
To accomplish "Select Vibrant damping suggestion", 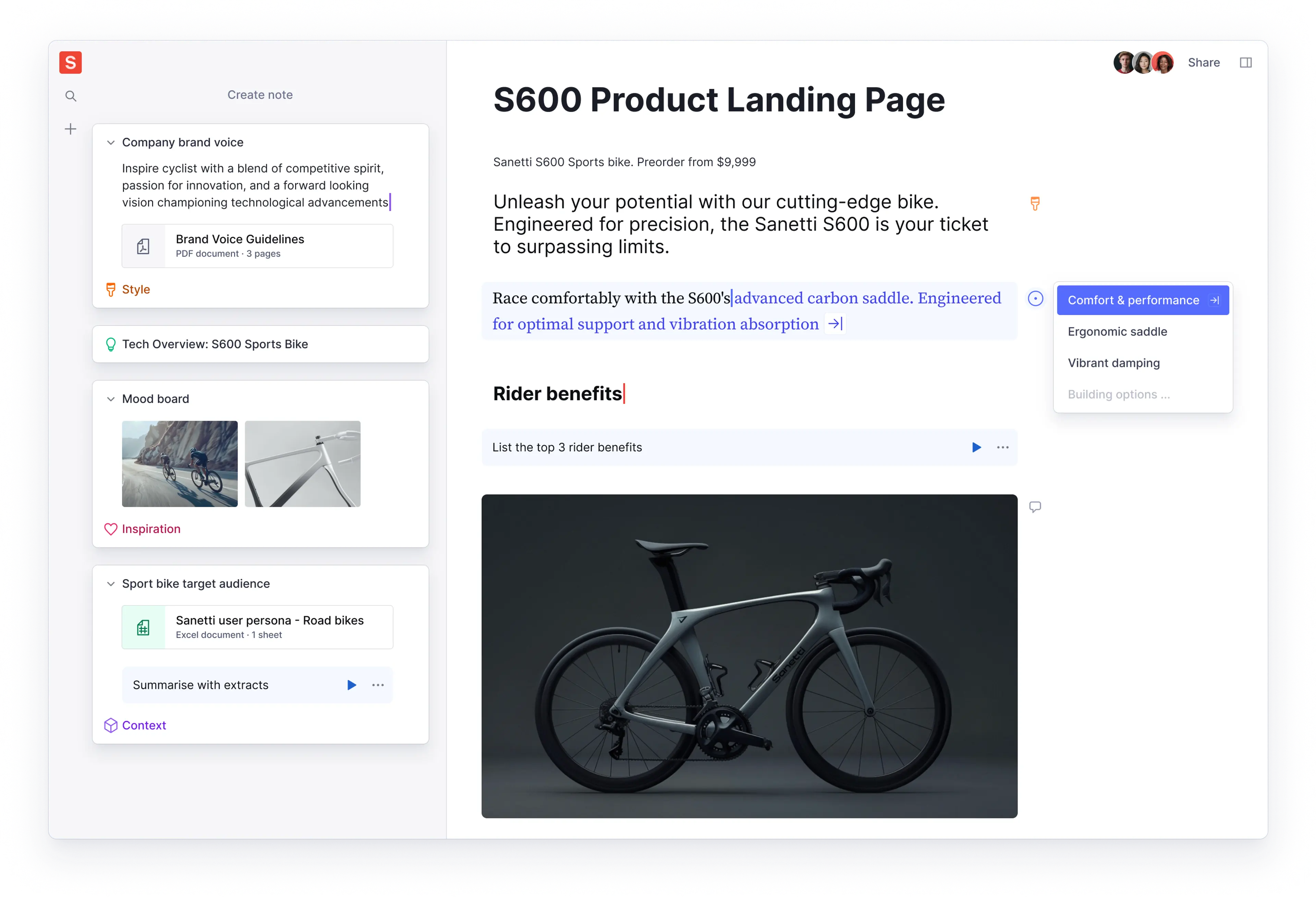I will (x=1143, y=363).
